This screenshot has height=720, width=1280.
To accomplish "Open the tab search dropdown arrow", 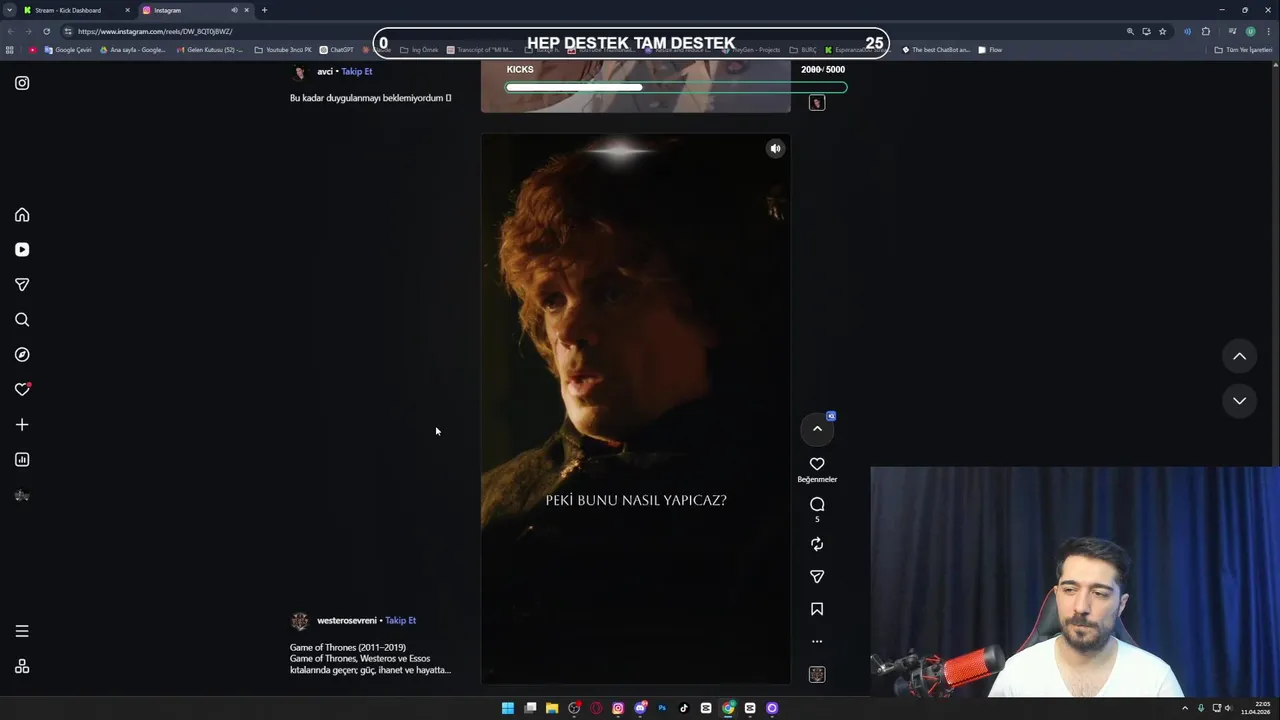I will click(9, 10).
